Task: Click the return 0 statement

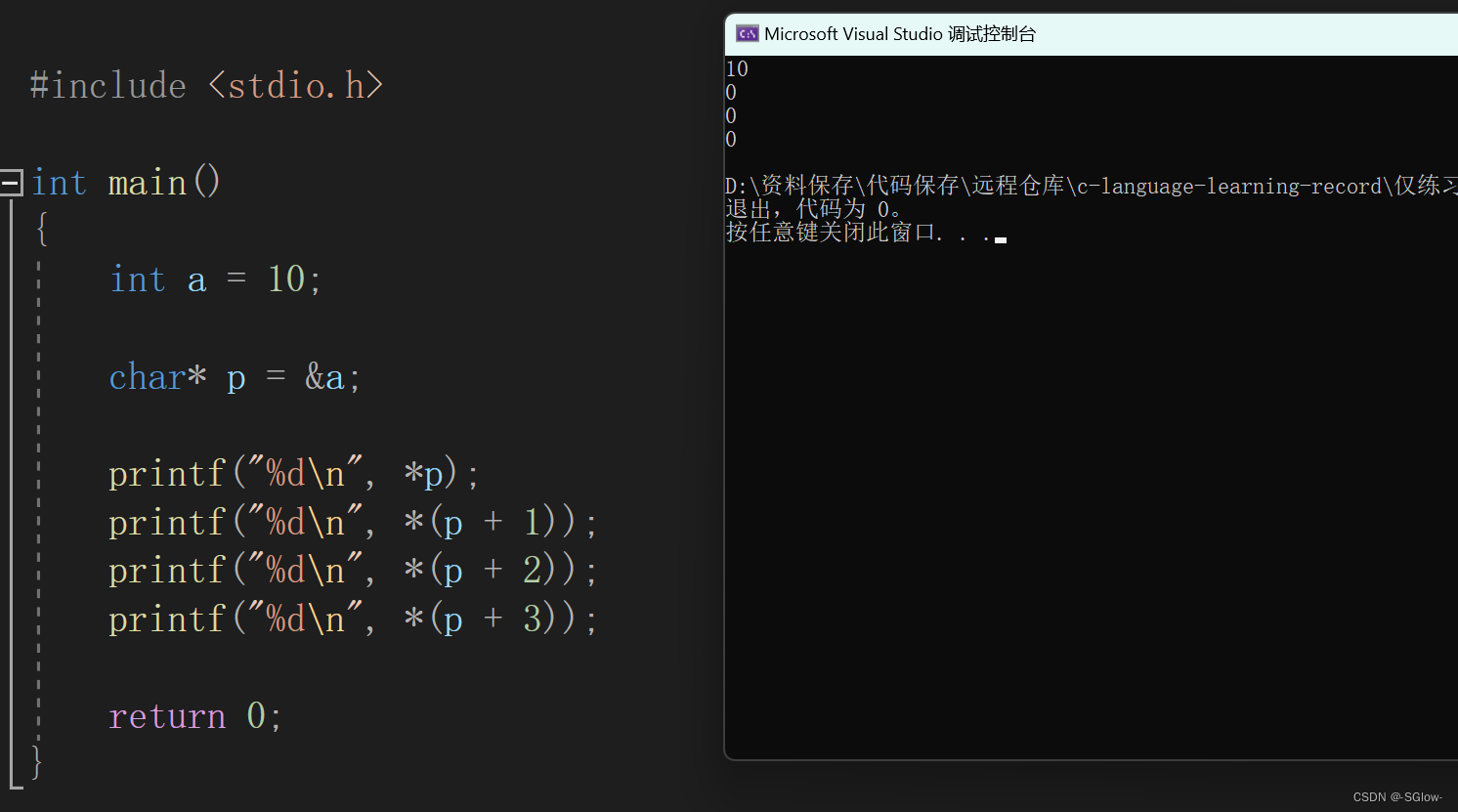Action: [195, 716]
